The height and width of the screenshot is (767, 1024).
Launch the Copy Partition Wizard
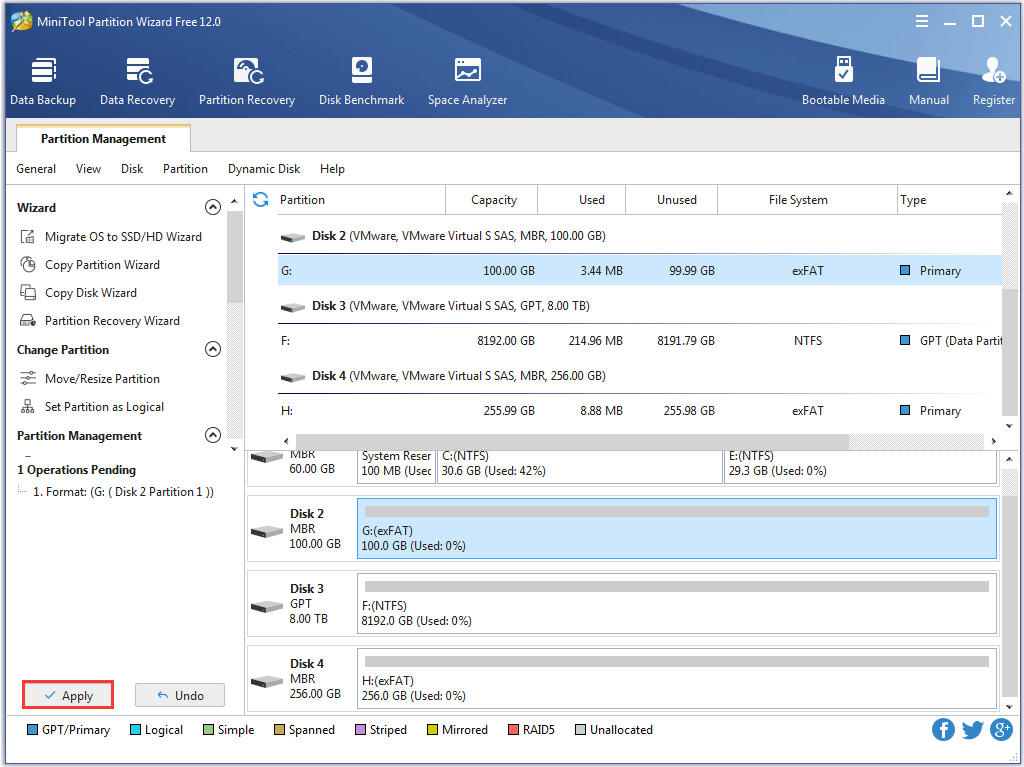point(90,265)
